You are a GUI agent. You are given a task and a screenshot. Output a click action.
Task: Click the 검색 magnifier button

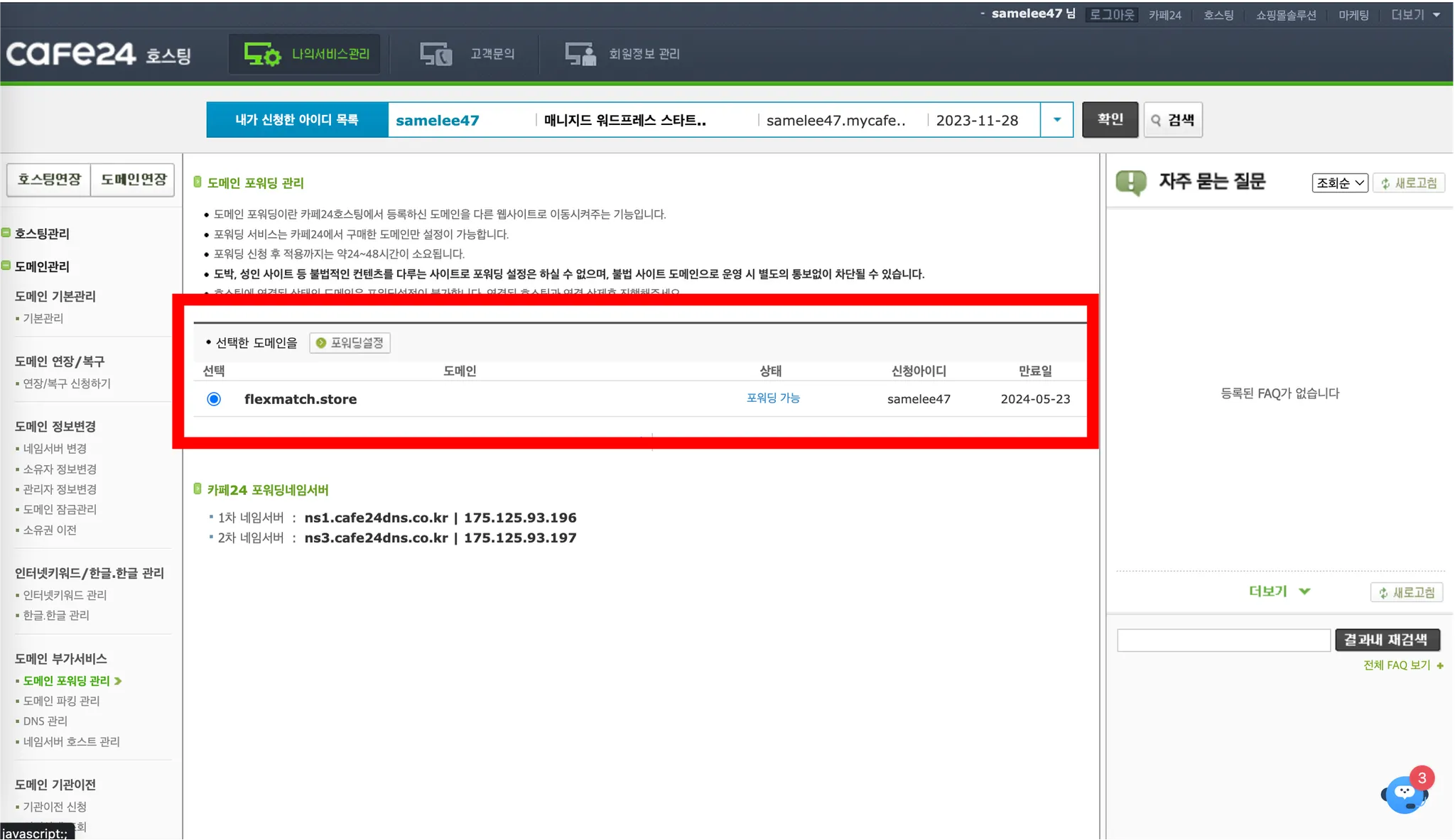pos(1172,120)
